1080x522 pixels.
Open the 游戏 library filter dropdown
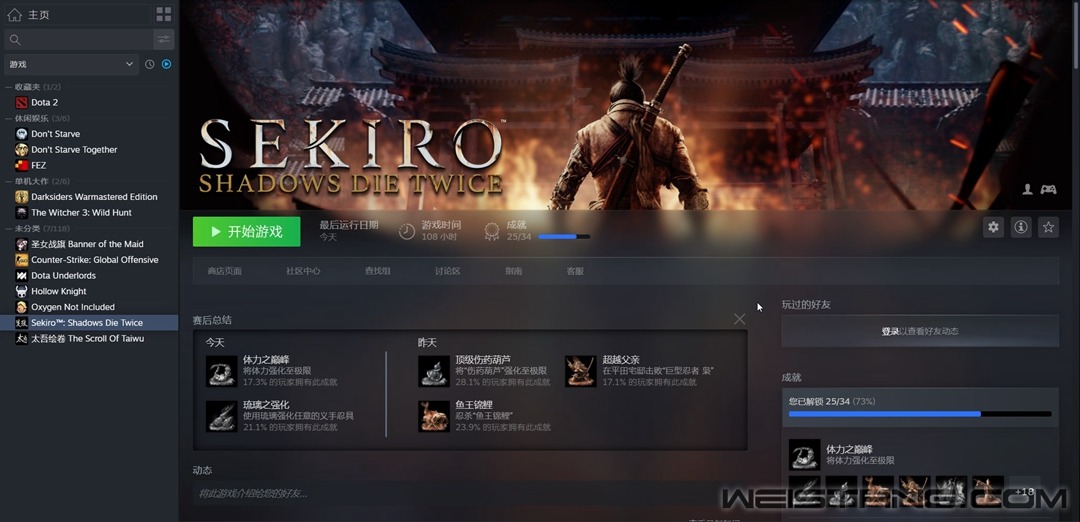(70, 64)
